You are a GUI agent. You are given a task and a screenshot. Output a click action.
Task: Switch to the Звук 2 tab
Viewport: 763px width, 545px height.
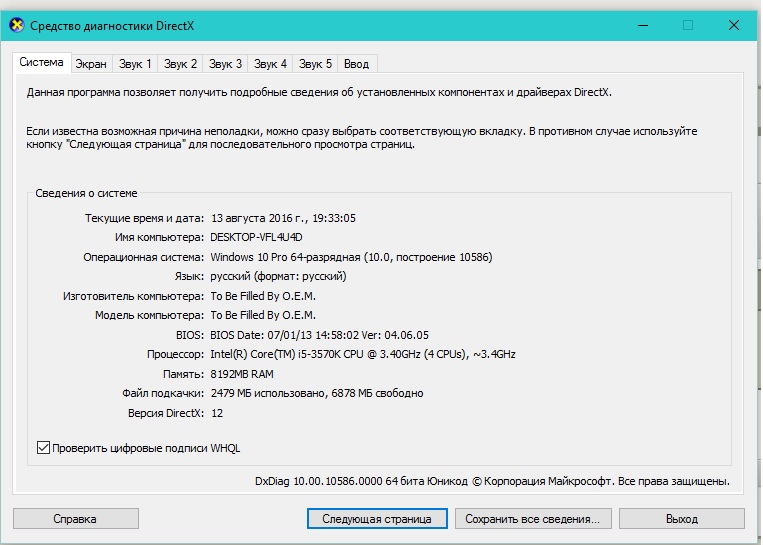(x=180, y=64)
